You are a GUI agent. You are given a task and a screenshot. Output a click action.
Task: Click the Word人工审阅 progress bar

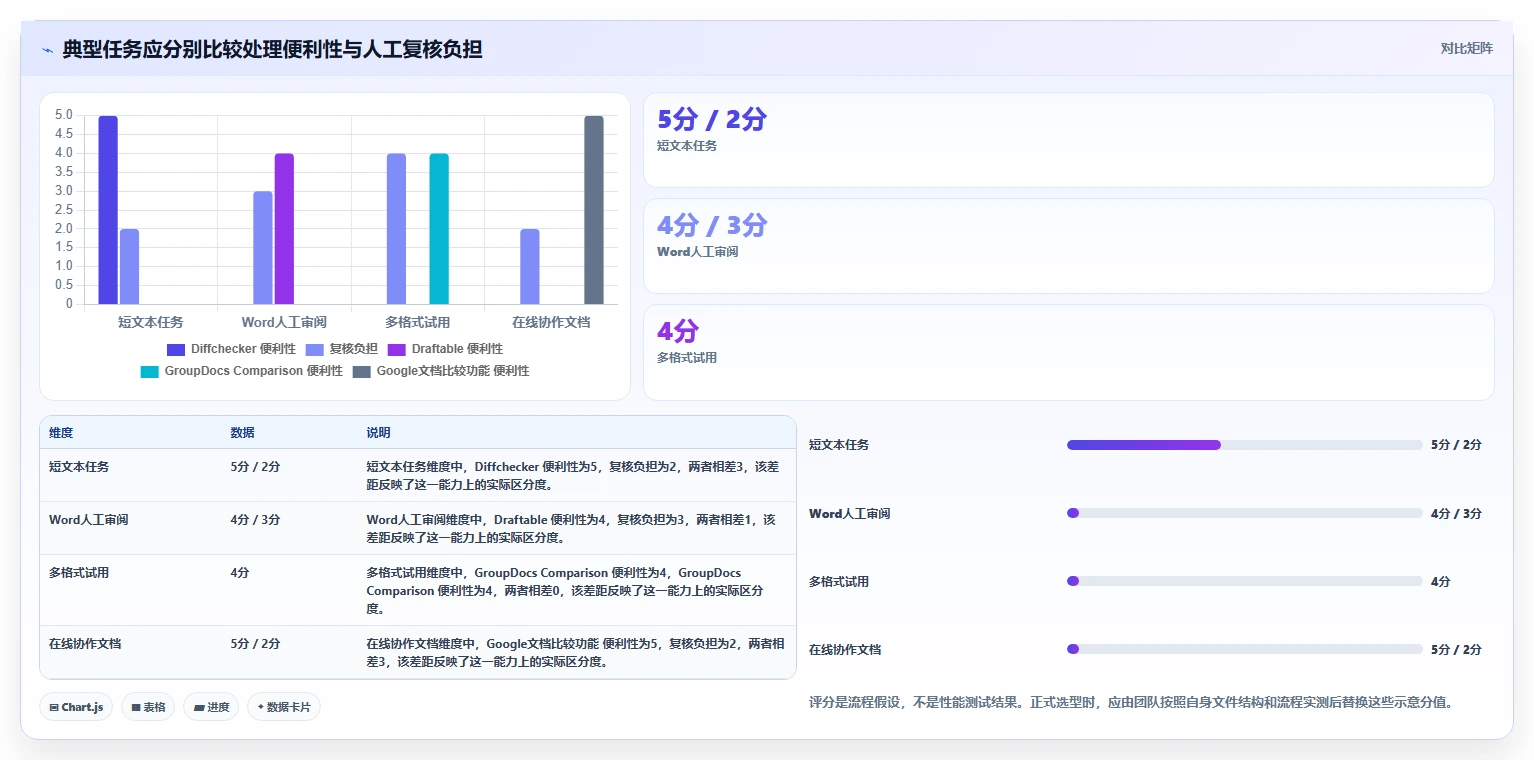tap(1245, 513)
